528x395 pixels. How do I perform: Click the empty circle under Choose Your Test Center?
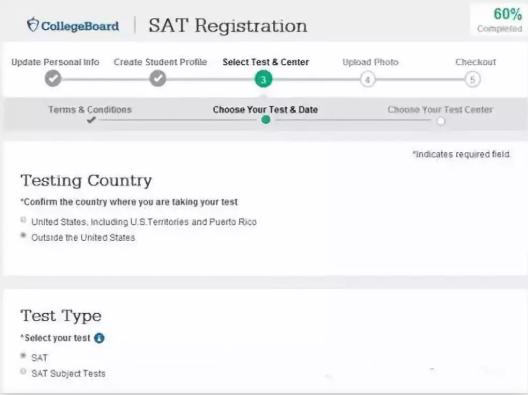click(x=440, y=121)
